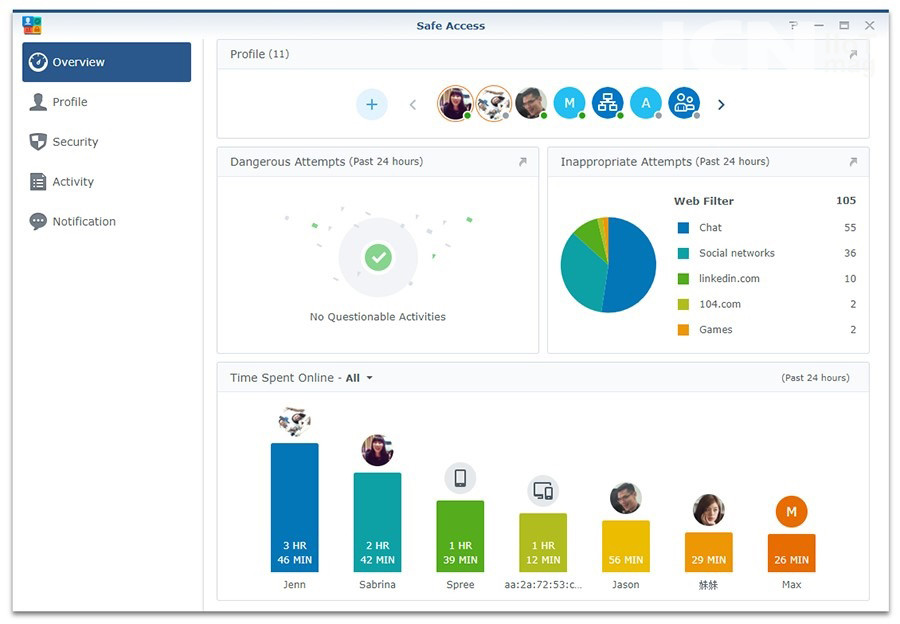Screen dimensions: 900x624
Task: Expand the Dangerous Attempts panel
Action: click(522, 162)
